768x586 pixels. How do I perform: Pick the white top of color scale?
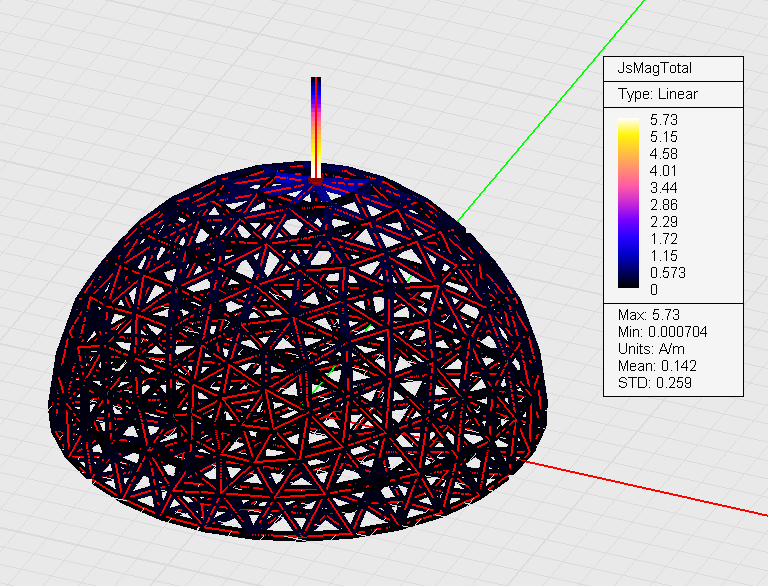click(x=630, y=122)
